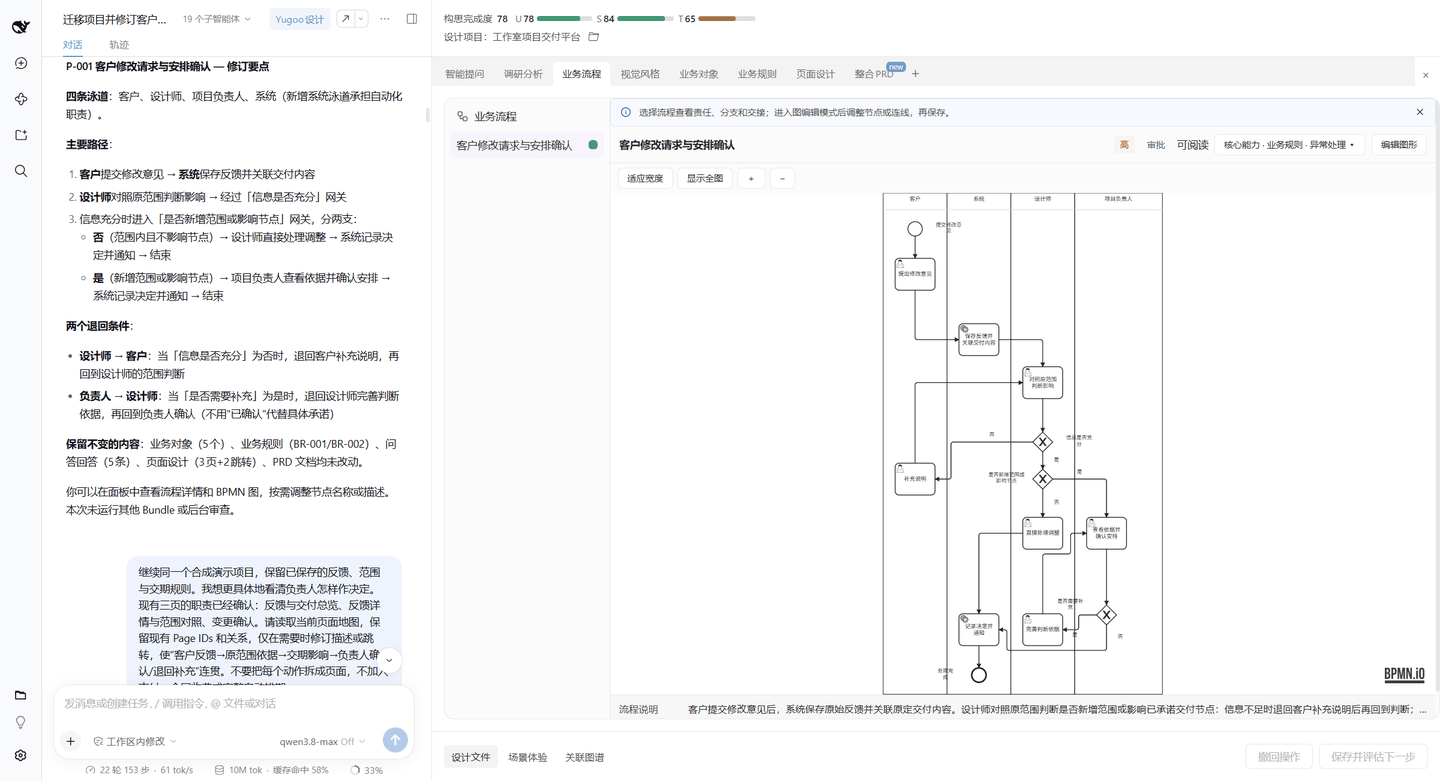Click the 业务流程 section icon in list panel
Screen dimensions: 1440x781
(x=462, y=116)
